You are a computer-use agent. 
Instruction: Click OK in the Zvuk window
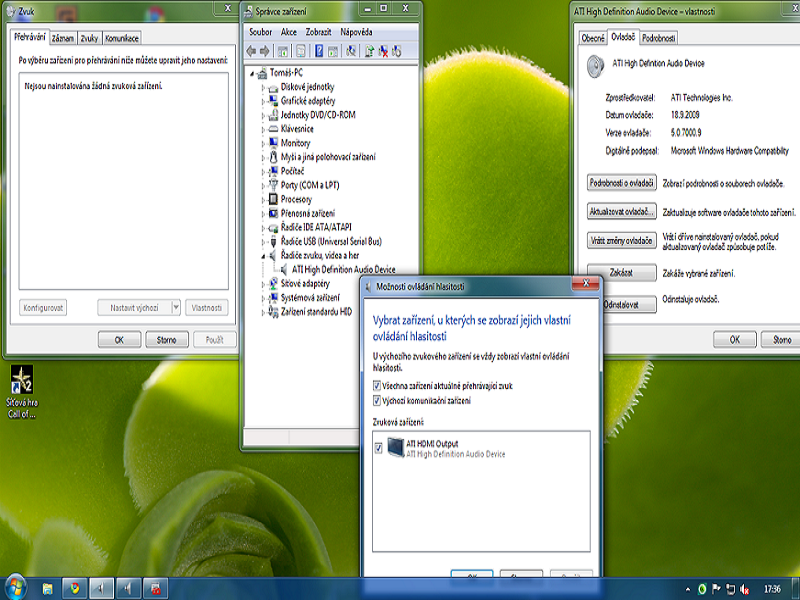pos(119,339)
